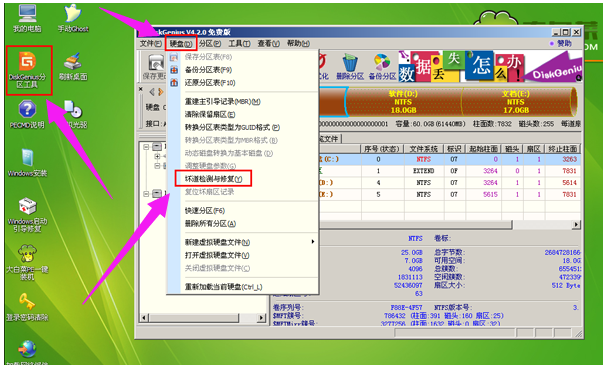This screenshot has width=603, height=365.
Task: Launch the 手动Ghost desktop shortcut
Action: 73,18
